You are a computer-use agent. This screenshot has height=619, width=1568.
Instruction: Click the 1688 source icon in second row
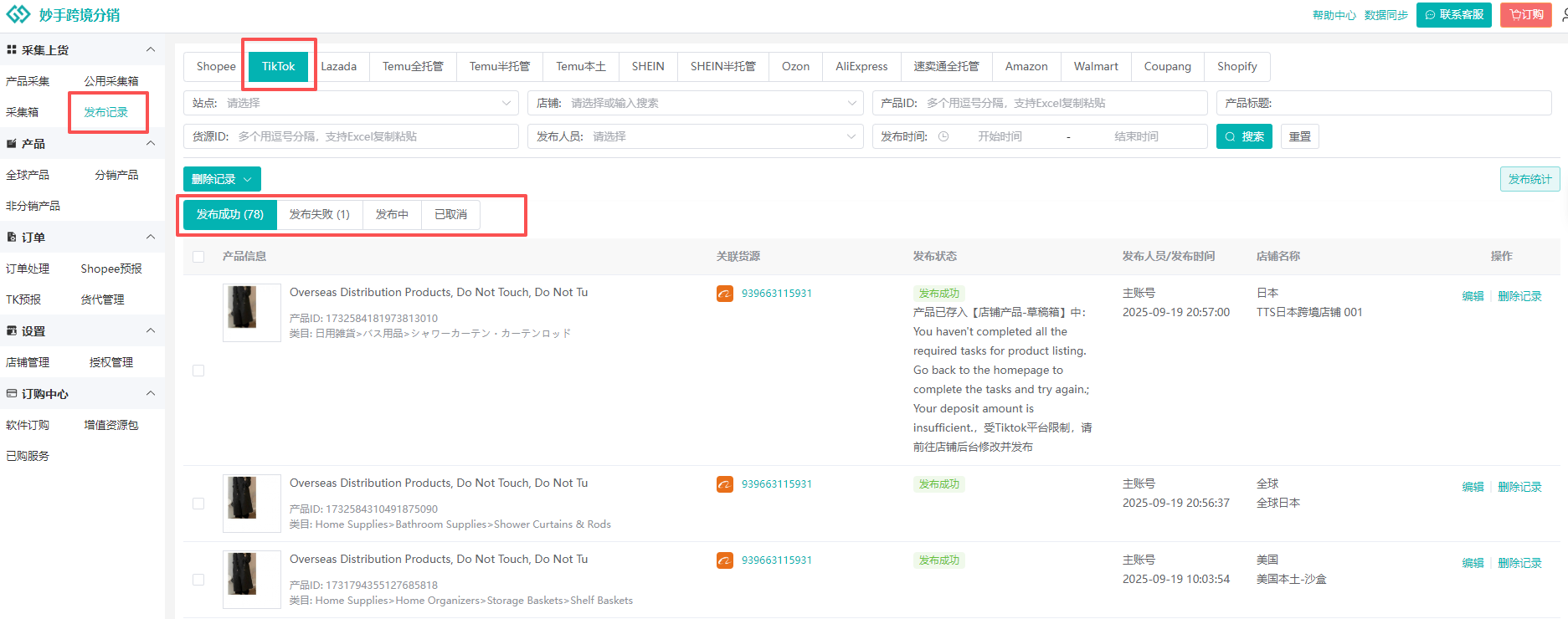tap(724, 484)
